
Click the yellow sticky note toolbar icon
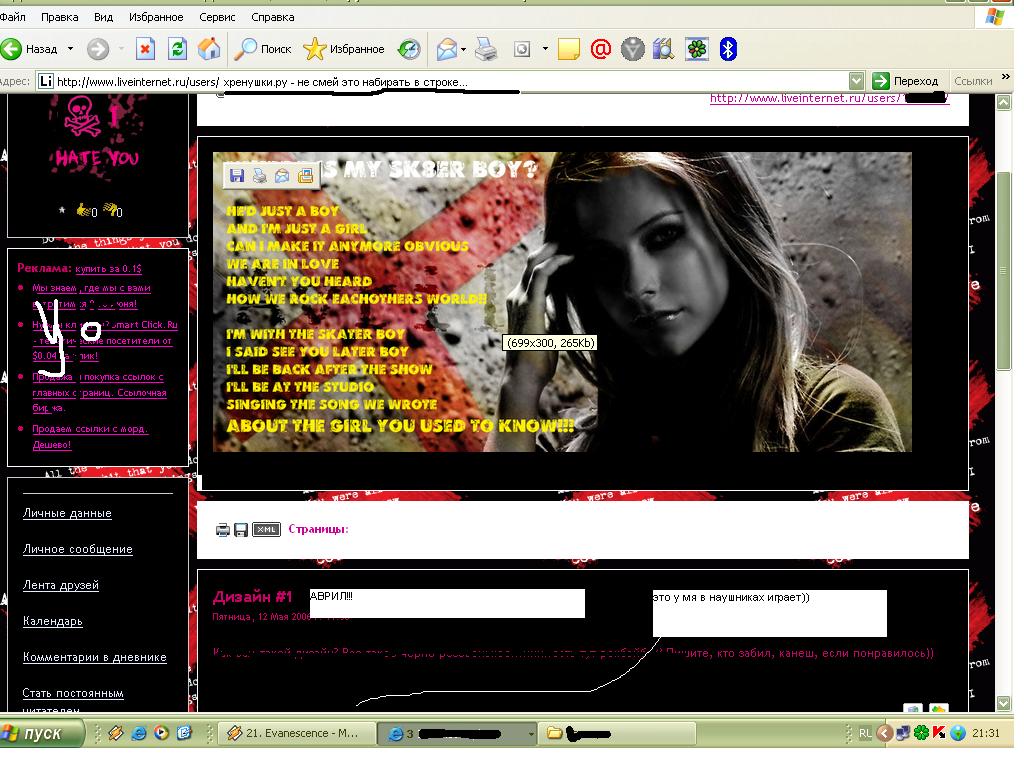click(x=569, y=49)
